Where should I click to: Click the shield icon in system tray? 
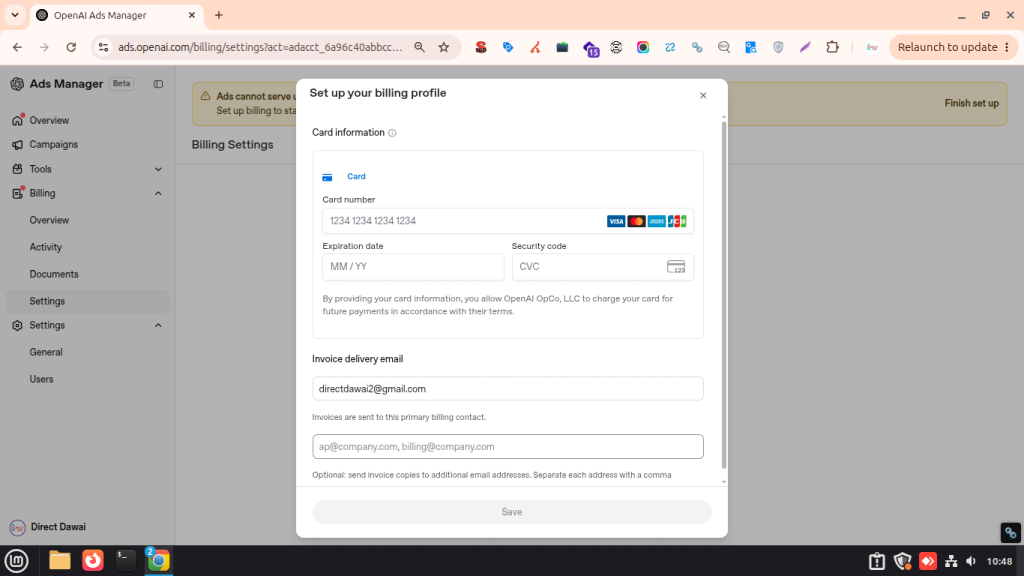903,561
